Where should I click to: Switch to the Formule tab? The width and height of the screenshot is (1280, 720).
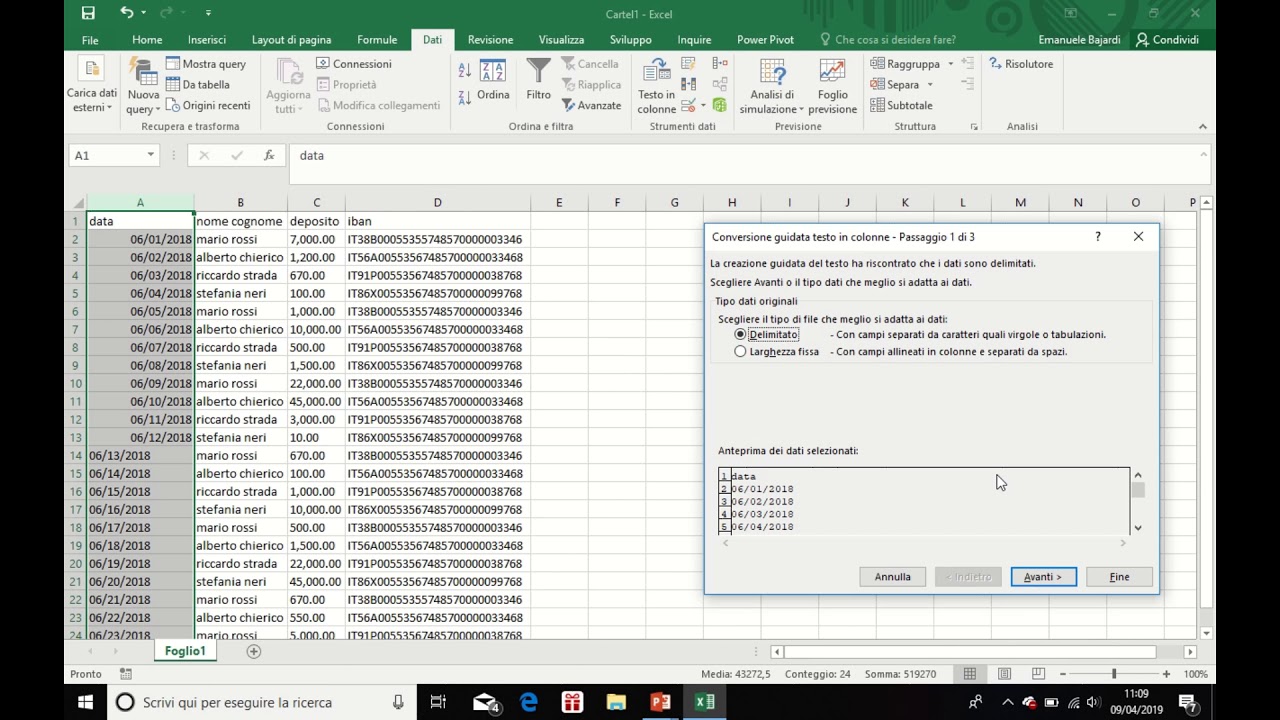(377, 40)
